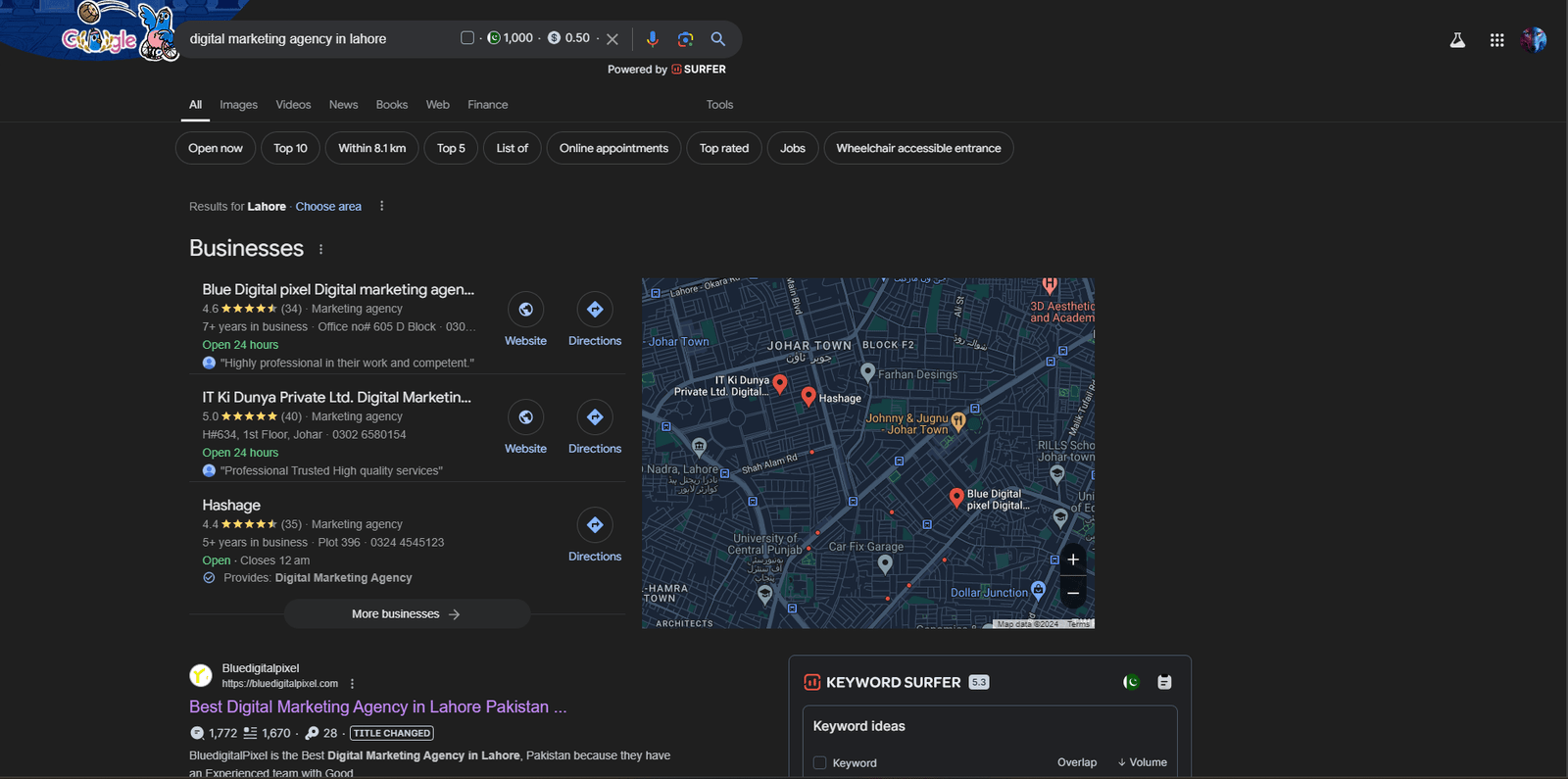The width and height of the screenshot is (1568, 779).
Task: Zoom out on the map with minus
Action: tap(1073, 593)
